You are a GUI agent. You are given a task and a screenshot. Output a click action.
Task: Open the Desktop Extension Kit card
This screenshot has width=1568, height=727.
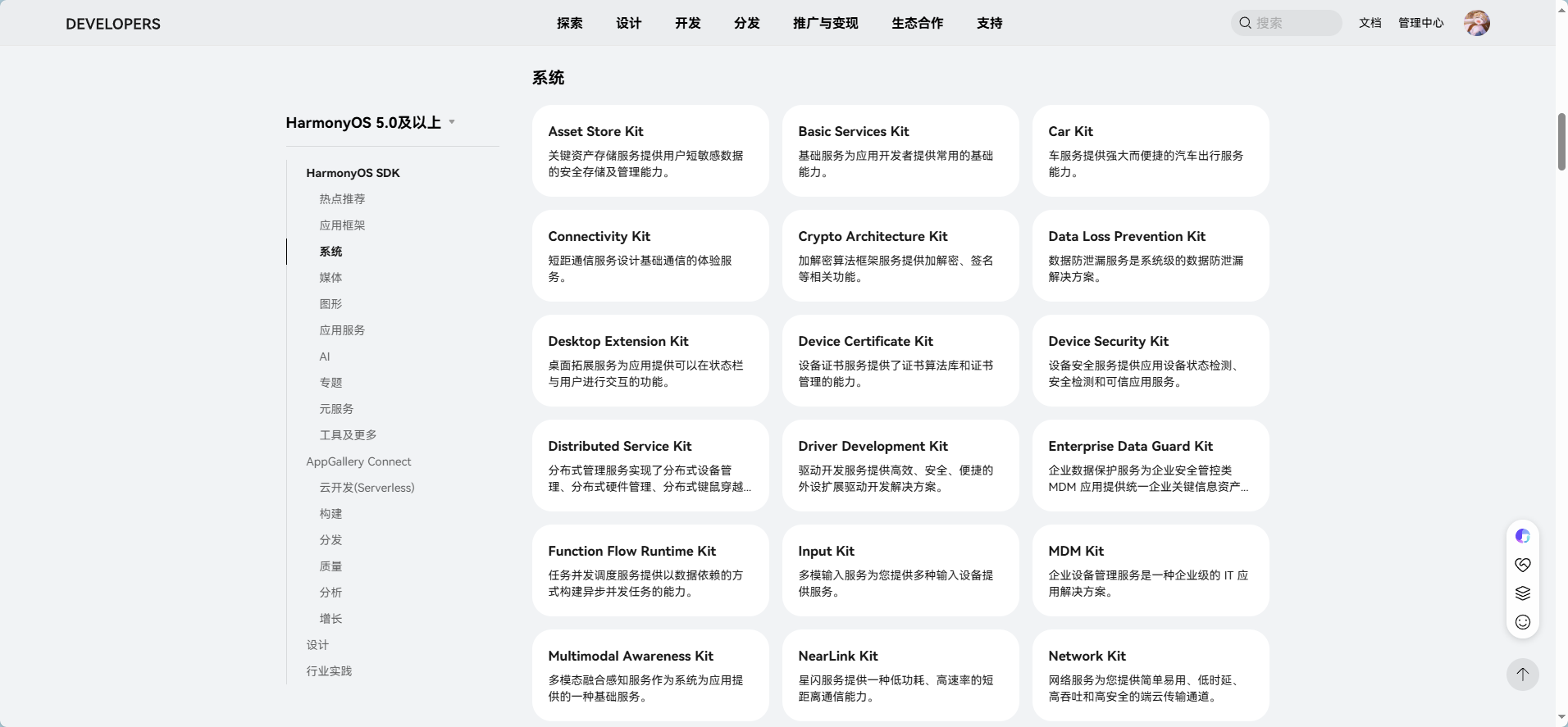[650, 361]
